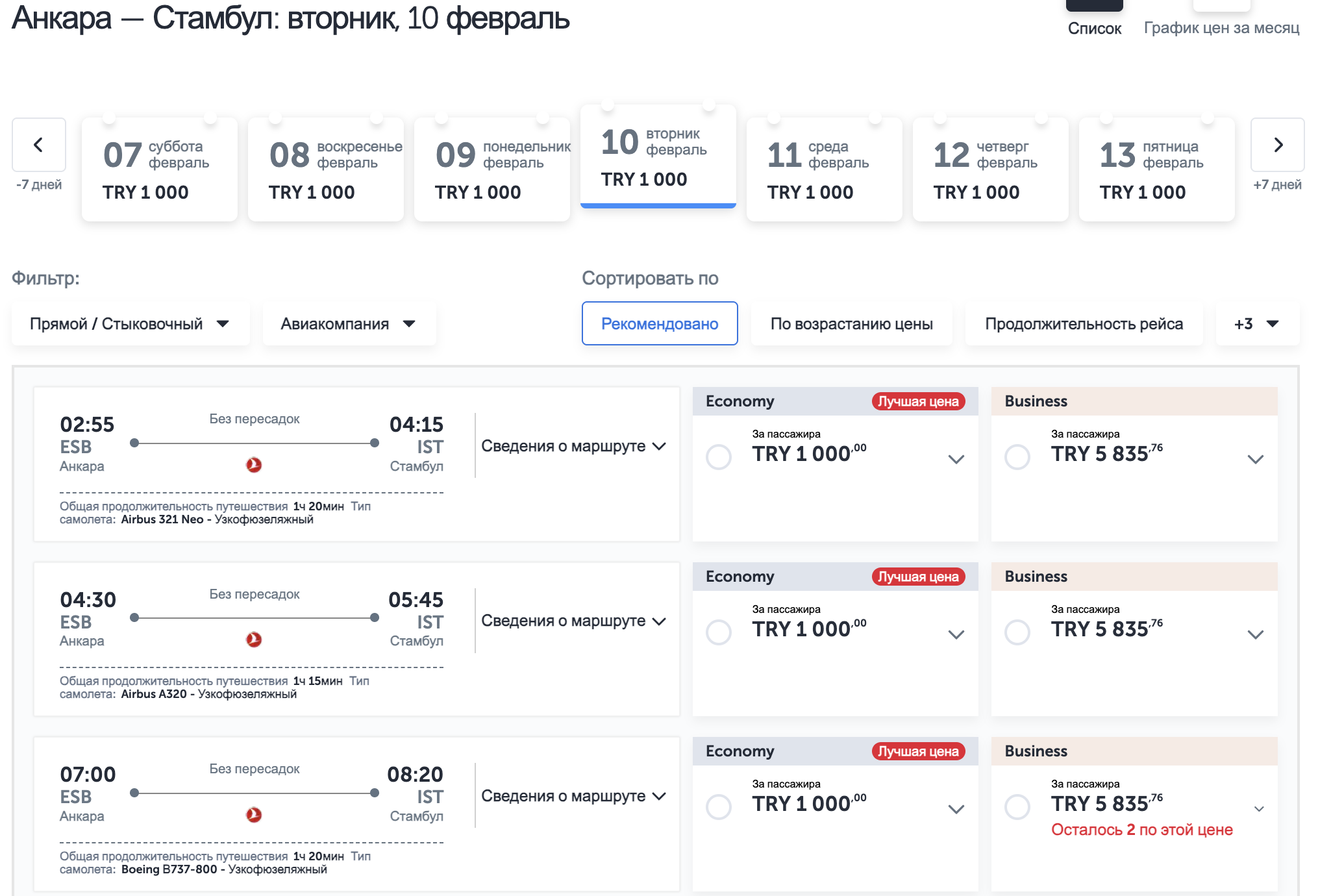Expand Business fare chevron for 07:00 flight
The height and width of the screenshot is (896, 1331).
[1258, 809]
